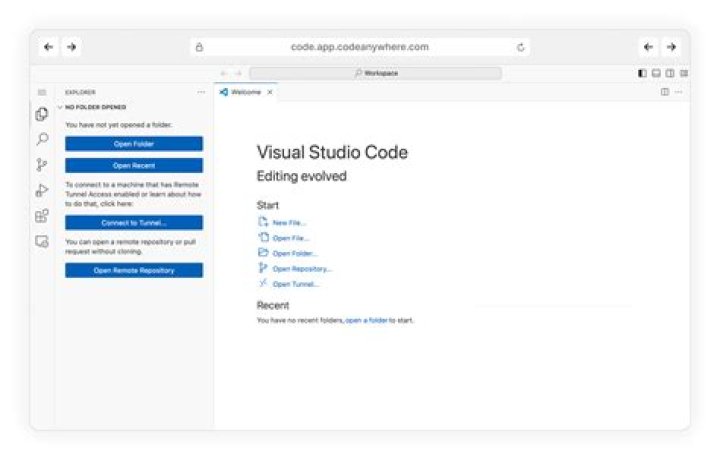This screenshot has height=460, width=720.
Task: Click forward arrow at browser top right
Action: pyautogui.click(x=671, y=47)
